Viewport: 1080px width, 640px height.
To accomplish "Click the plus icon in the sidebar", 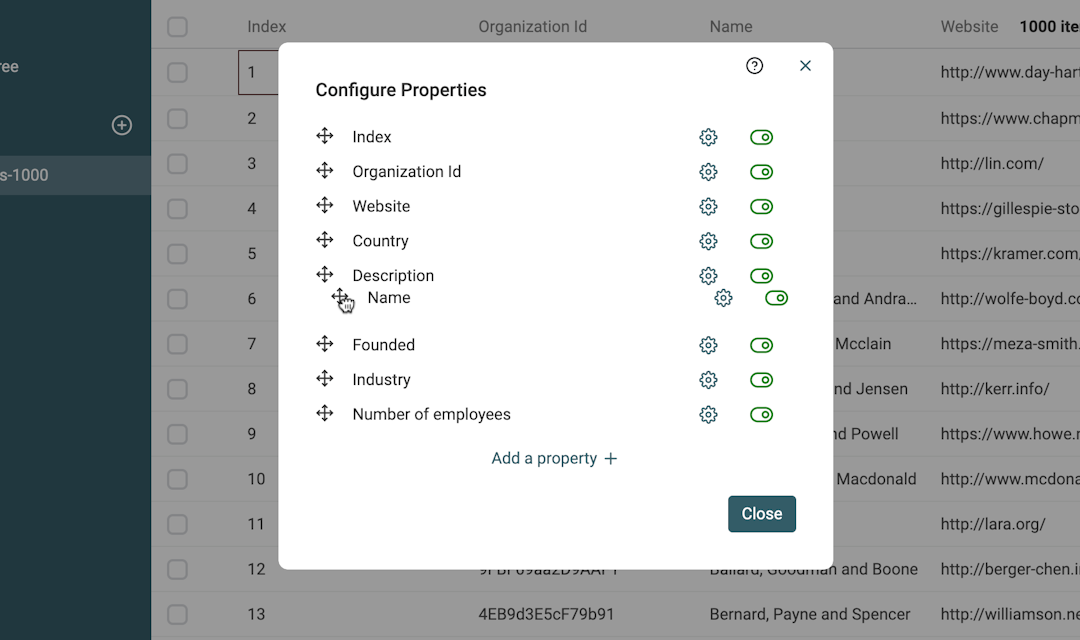I will (x=122, y=125).
